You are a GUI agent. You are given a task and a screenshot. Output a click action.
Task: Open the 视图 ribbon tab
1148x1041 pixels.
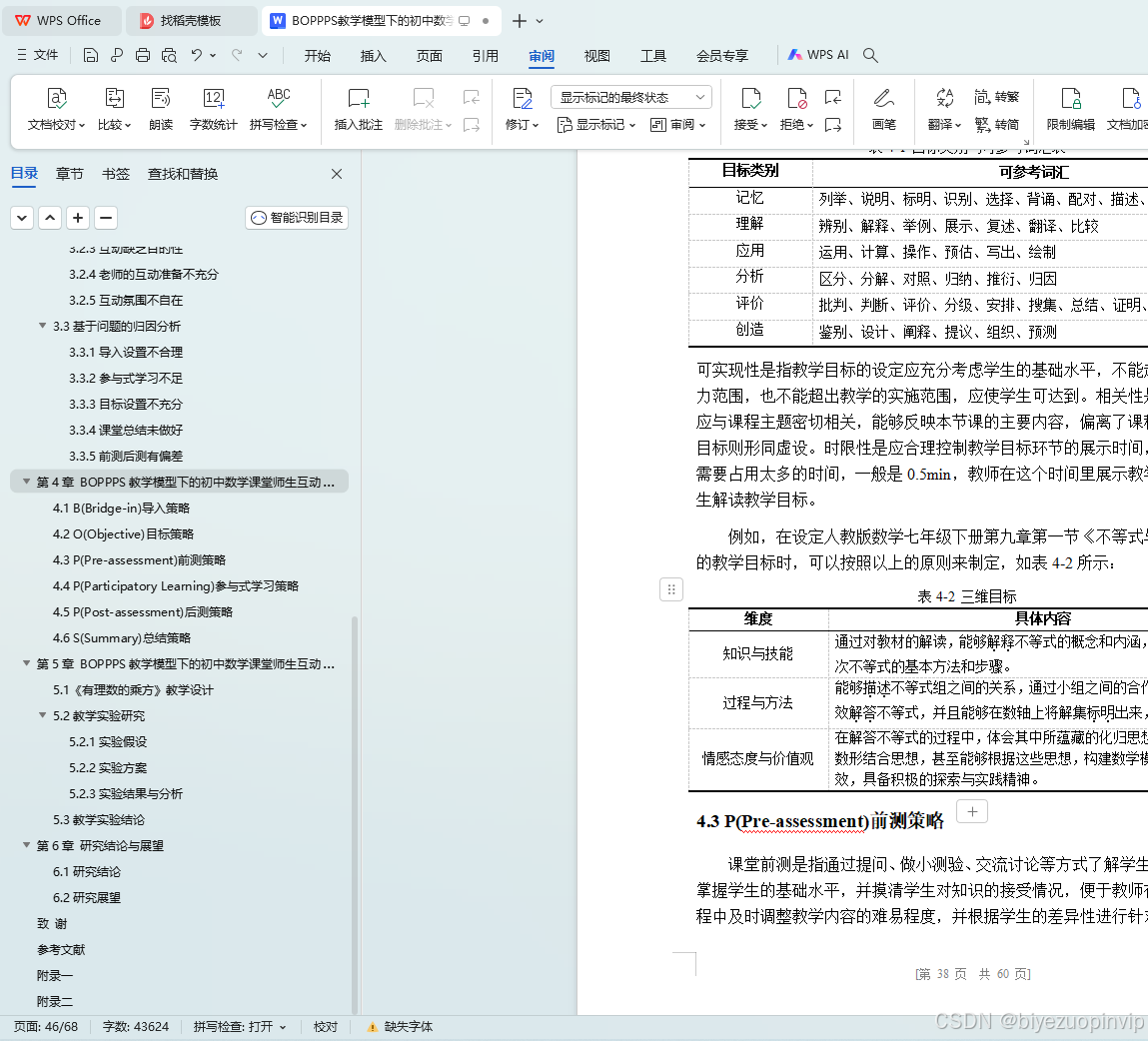click(596, 56)
